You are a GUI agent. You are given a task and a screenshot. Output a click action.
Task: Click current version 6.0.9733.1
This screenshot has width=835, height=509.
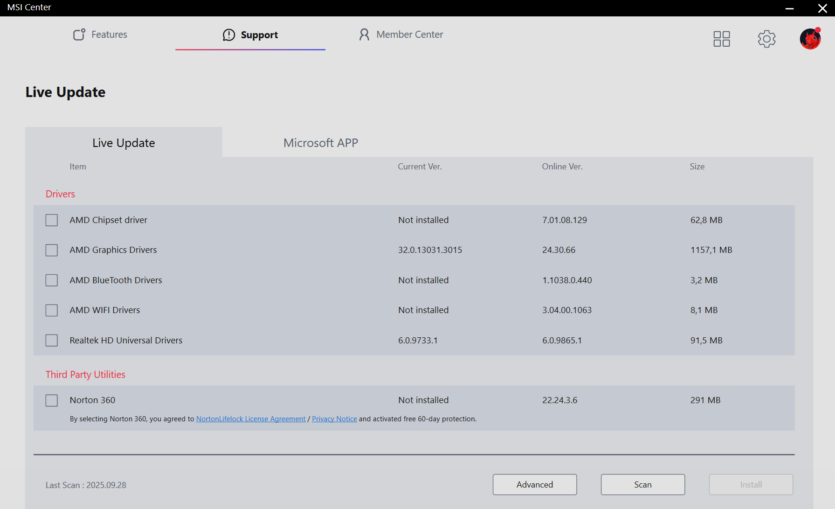coord(418,340)
